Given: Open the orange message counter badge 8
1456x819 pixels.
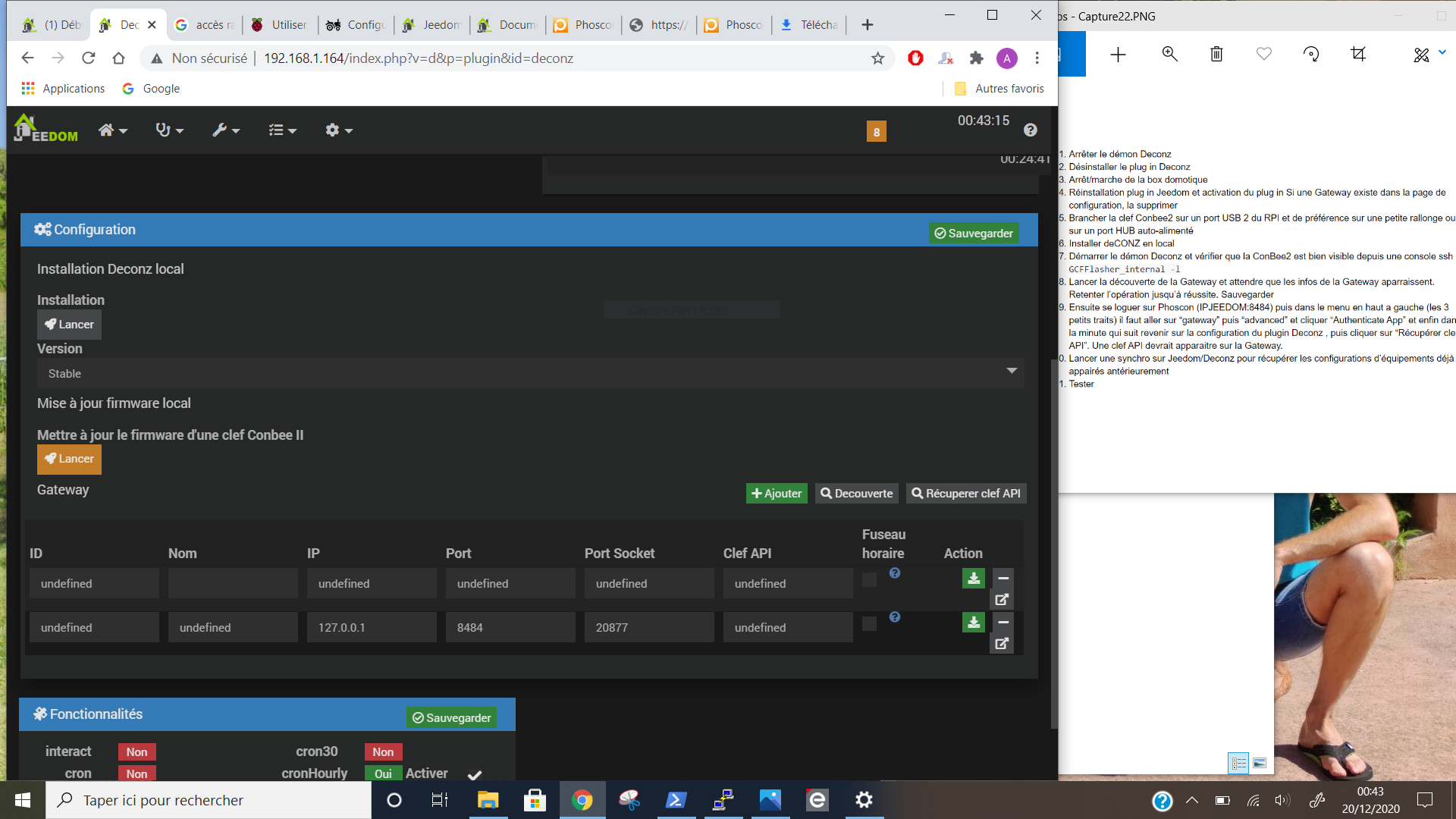Looking at the screenshot, I should [x=877, y=132].
